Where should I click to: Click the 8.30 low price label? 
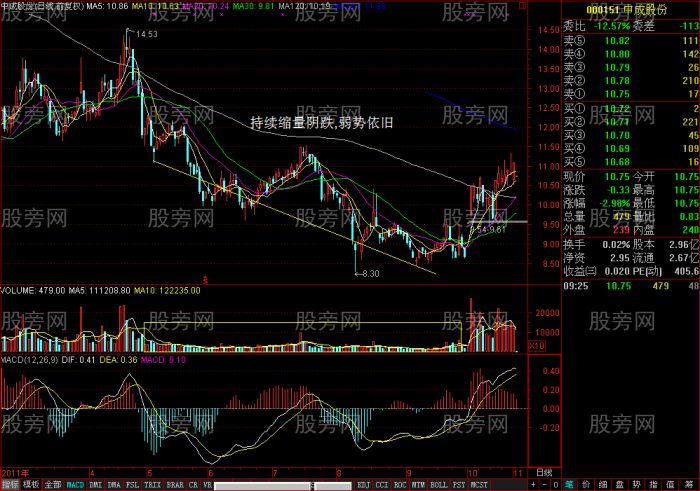[x=371, y=274]
